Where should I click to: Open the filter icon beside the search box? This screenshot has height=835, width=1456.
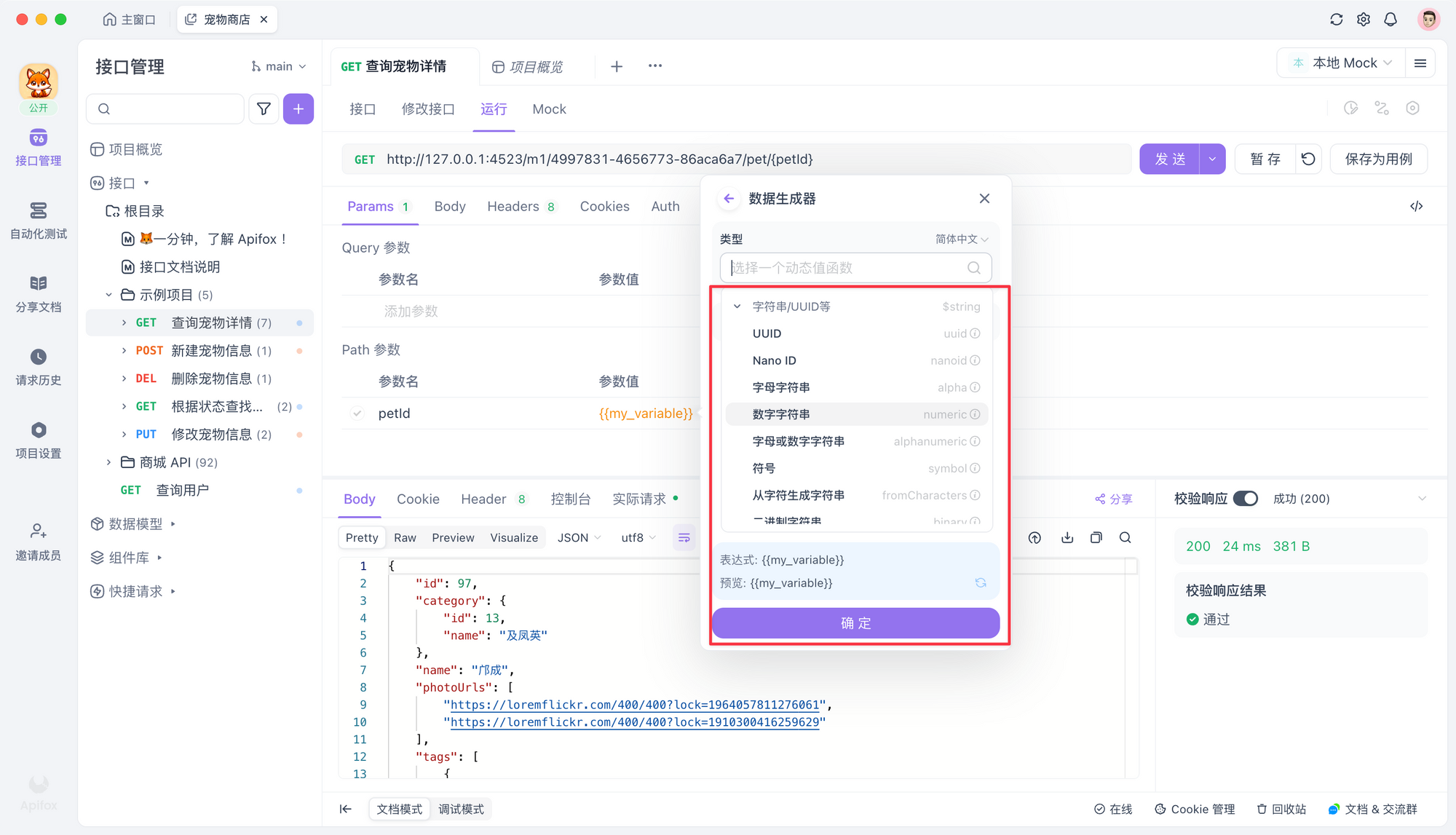[264, 108]
